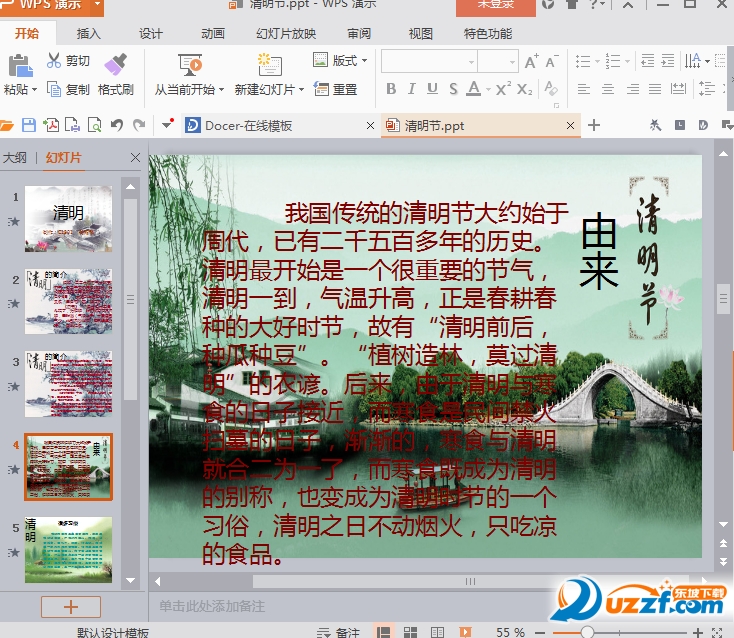This screenshot has width=734, height=638.
Task: Center align text
Action: click(x=608, y=88)
